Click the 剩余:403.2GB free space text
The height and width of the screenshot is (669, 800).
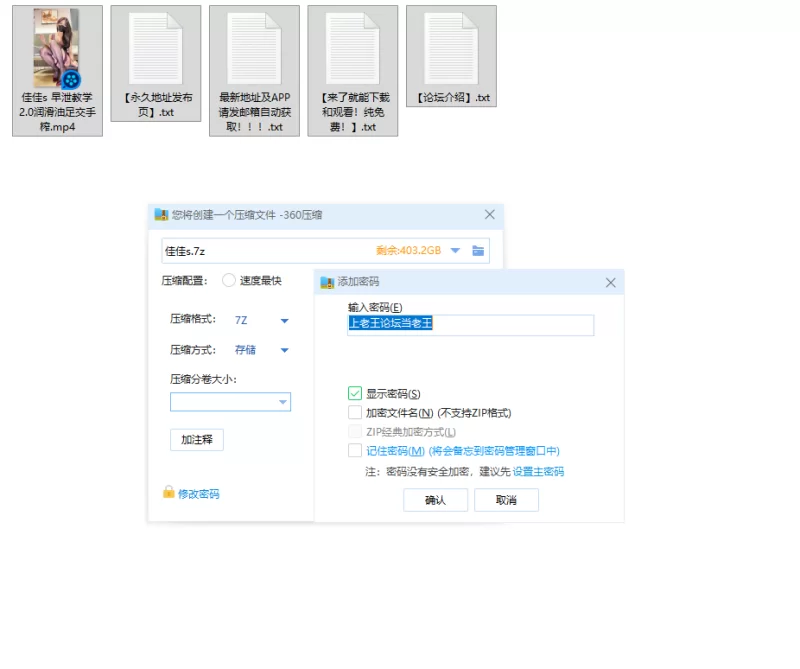point(408,251)
